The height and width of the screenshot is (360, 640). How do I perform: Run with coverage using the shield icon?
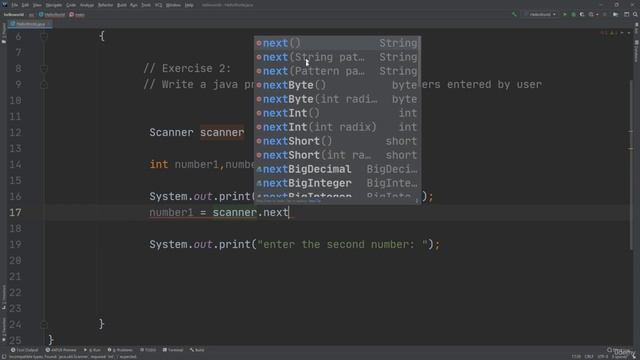pyautogui.click(x=582, y=14)
